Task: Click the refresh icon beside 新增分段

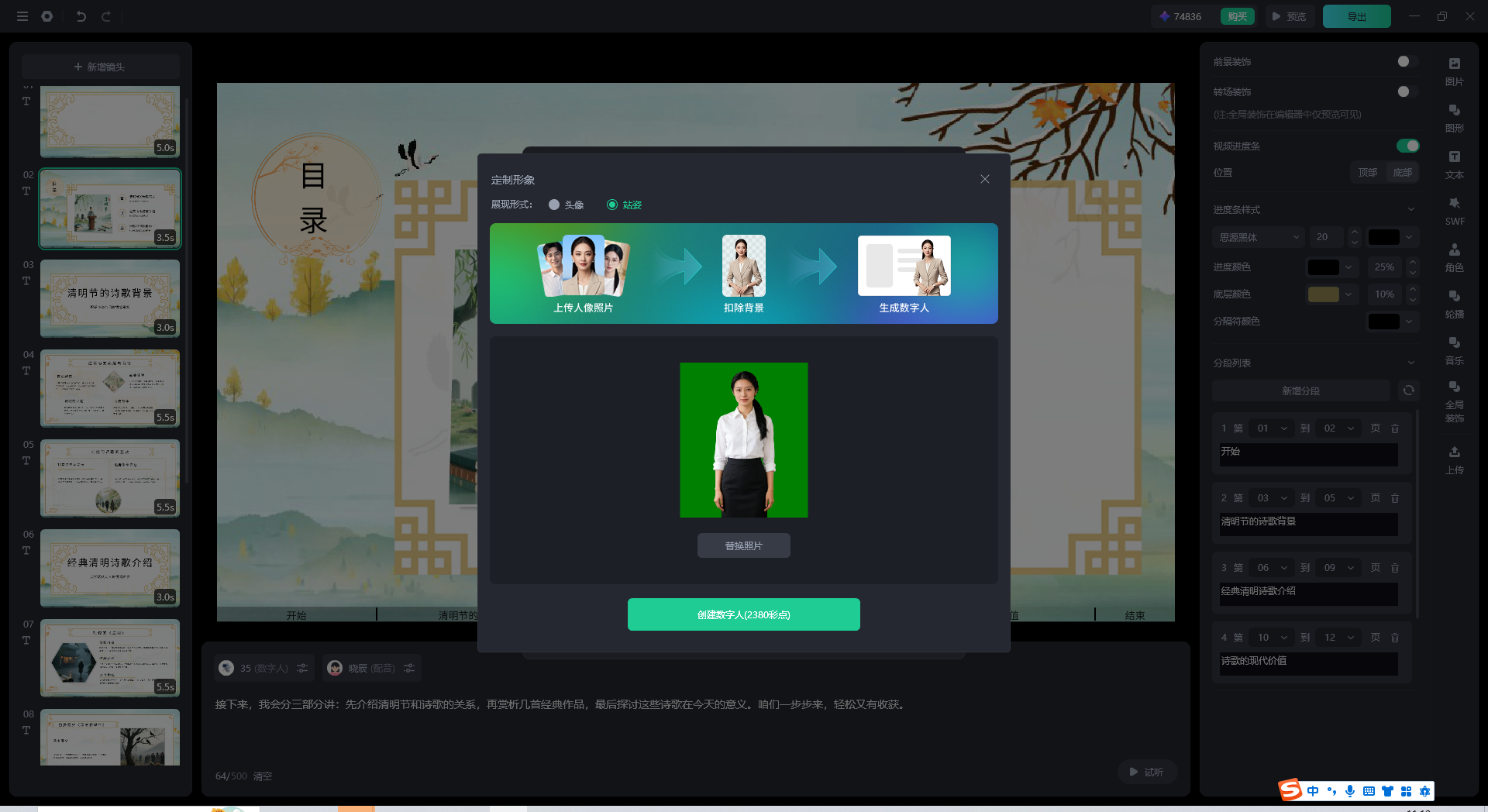Action: pos(1408,391)
